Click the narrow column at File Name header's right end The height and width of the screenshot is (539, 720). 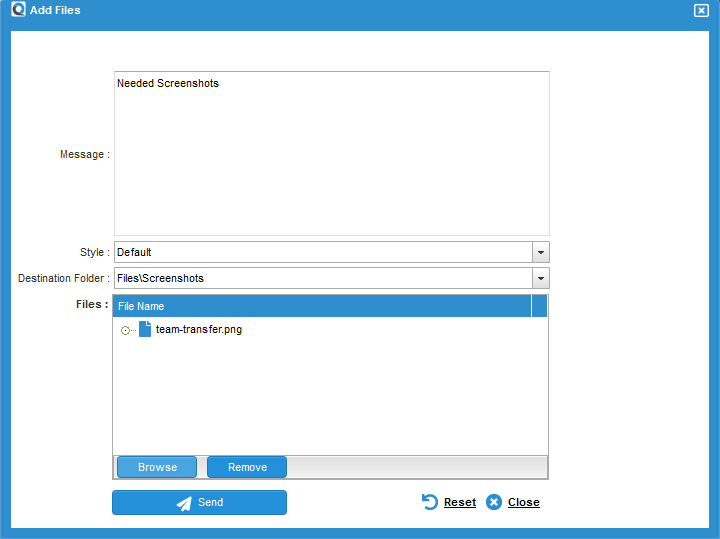tap(540, 306)
